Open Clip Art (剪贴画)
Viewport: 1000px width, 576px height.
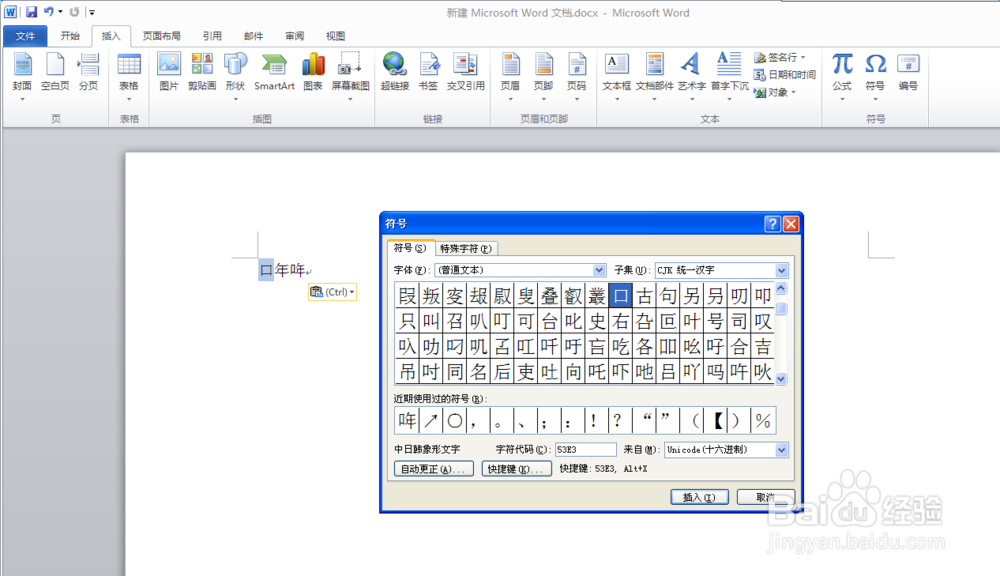(202, 71)
